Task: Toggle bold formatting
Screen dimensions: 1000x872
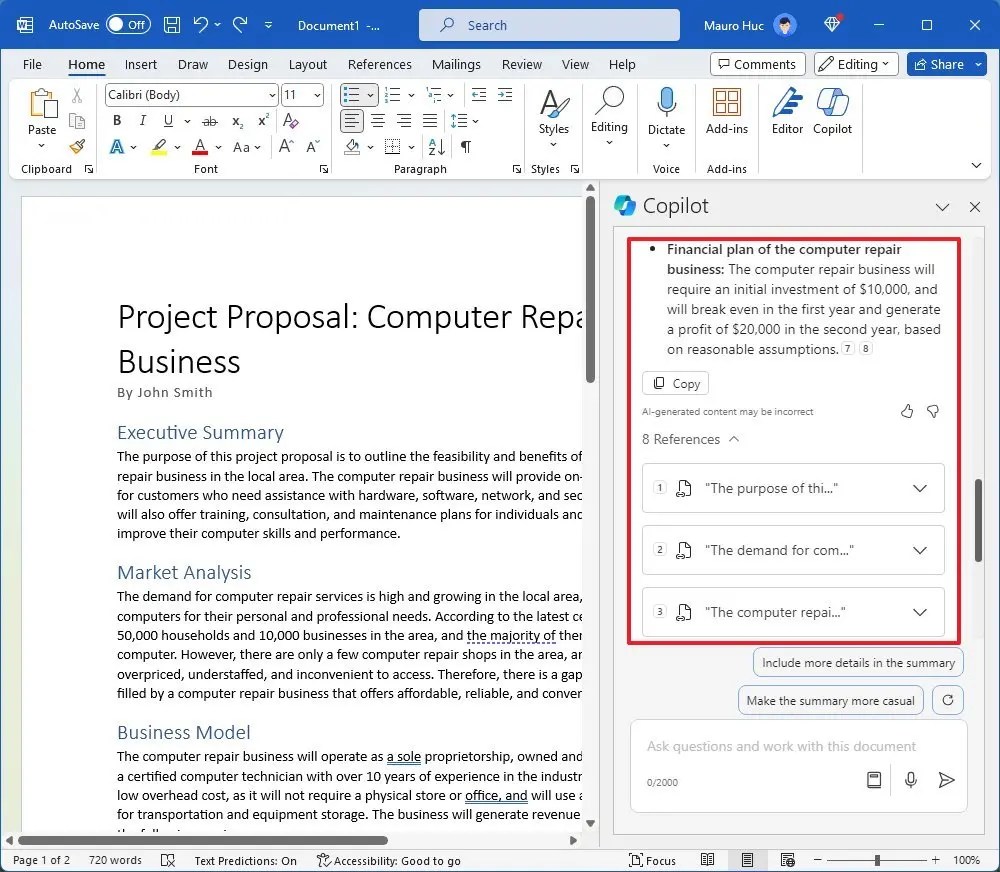Action: (x=116, y=120)
